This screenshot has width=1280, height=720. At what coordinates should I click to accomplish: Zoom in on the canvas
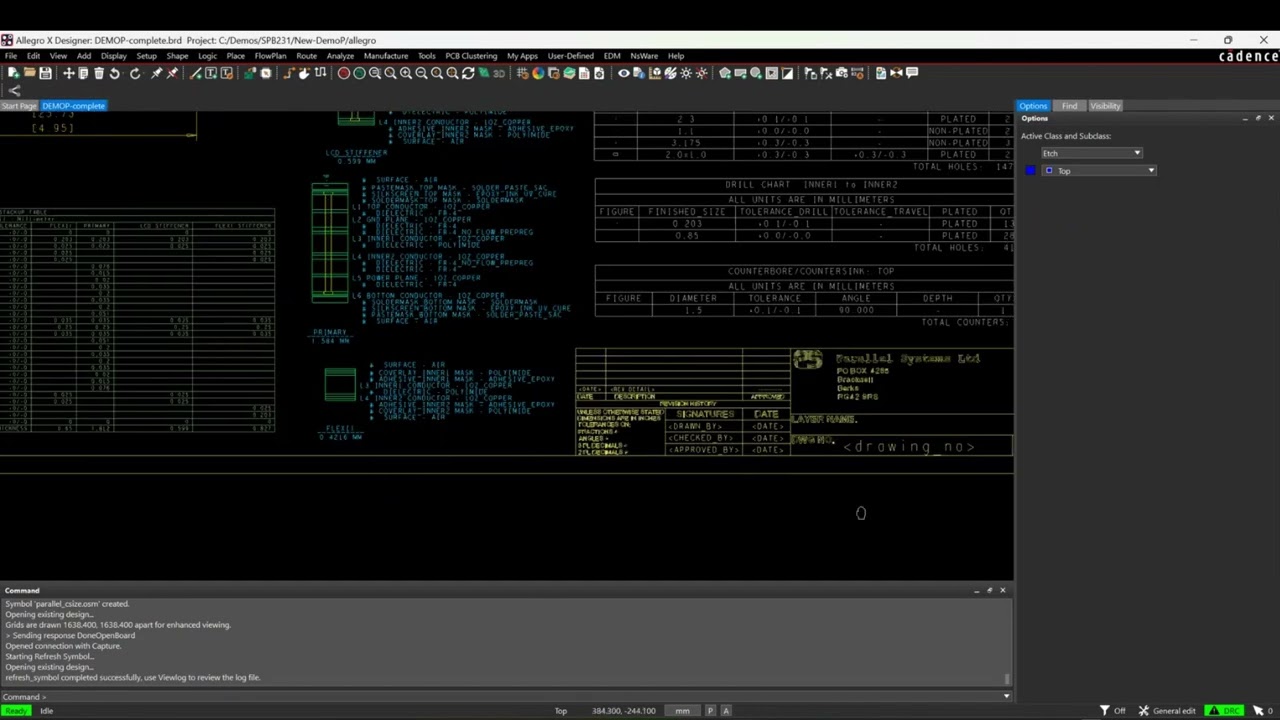[406, 73]
